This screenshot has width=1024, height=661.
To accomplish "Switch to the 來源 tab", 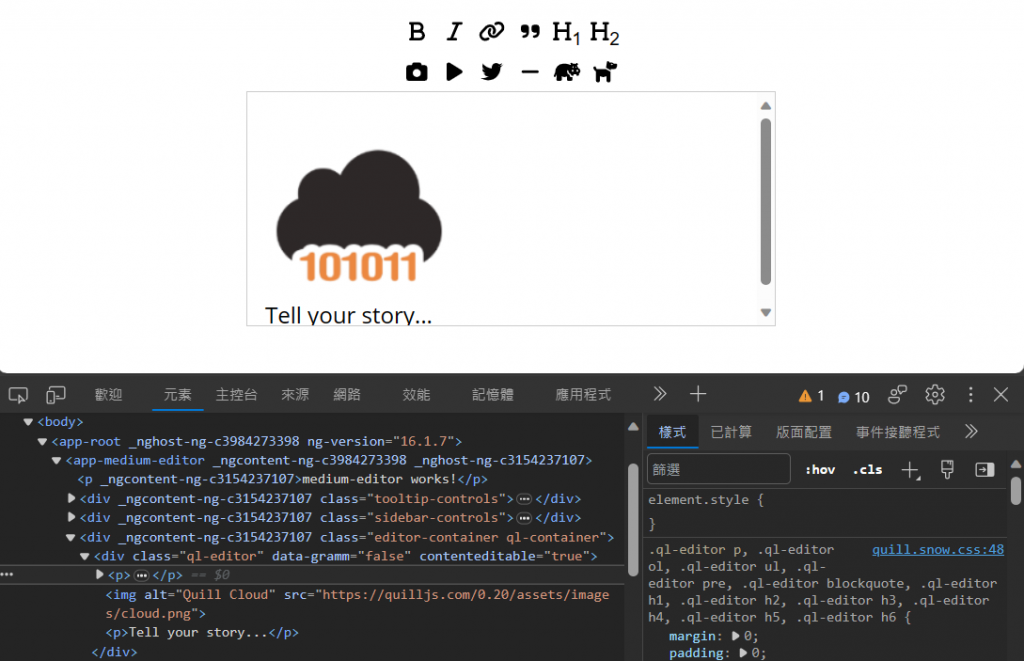I will pyautogui.click(x=295, y=395).
